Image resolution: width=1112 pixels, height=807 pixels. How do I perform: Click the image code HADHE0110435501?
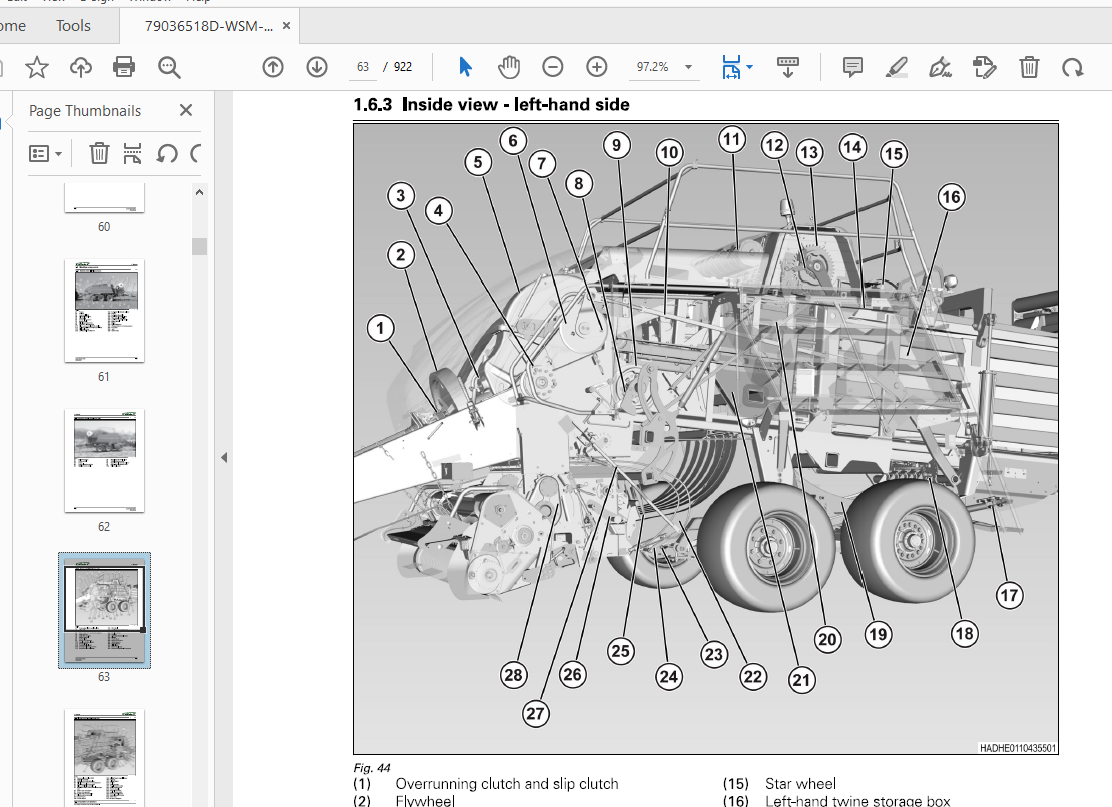[x=1018, y=748]
